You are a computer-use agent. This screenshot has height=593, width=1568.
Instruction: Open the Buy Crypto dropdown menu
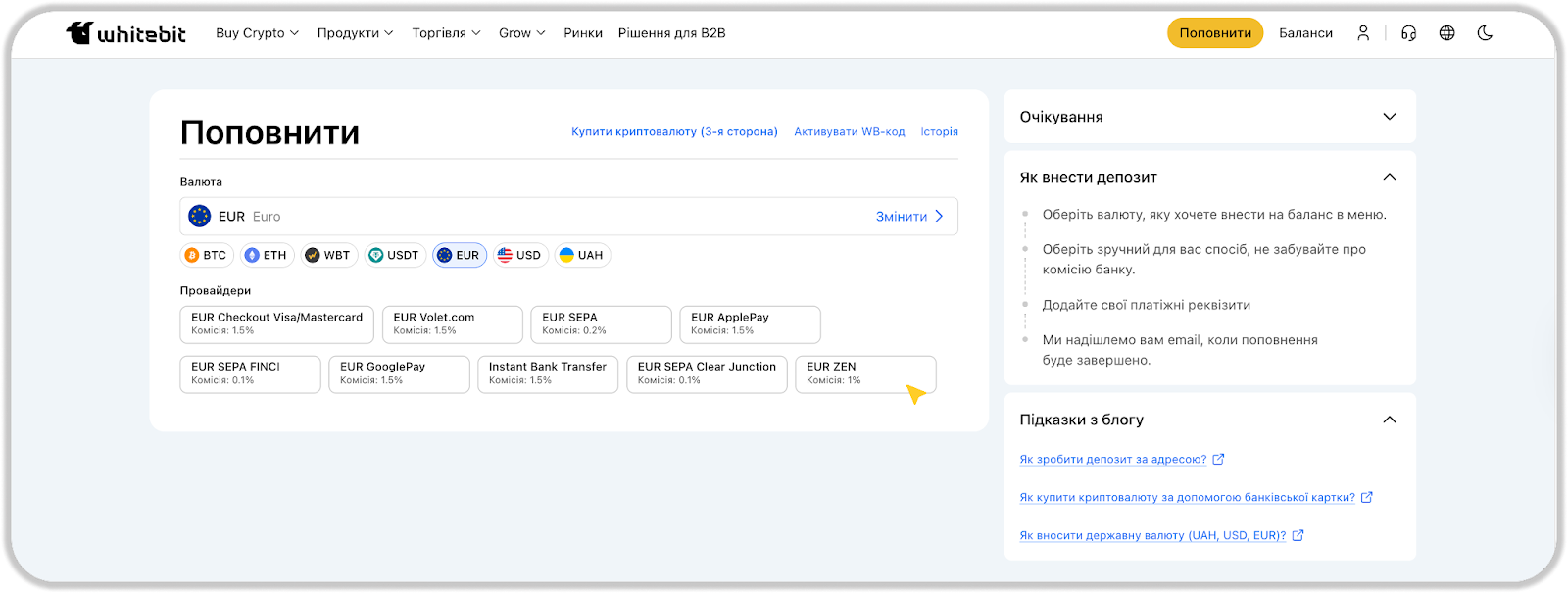click(257, 33)
